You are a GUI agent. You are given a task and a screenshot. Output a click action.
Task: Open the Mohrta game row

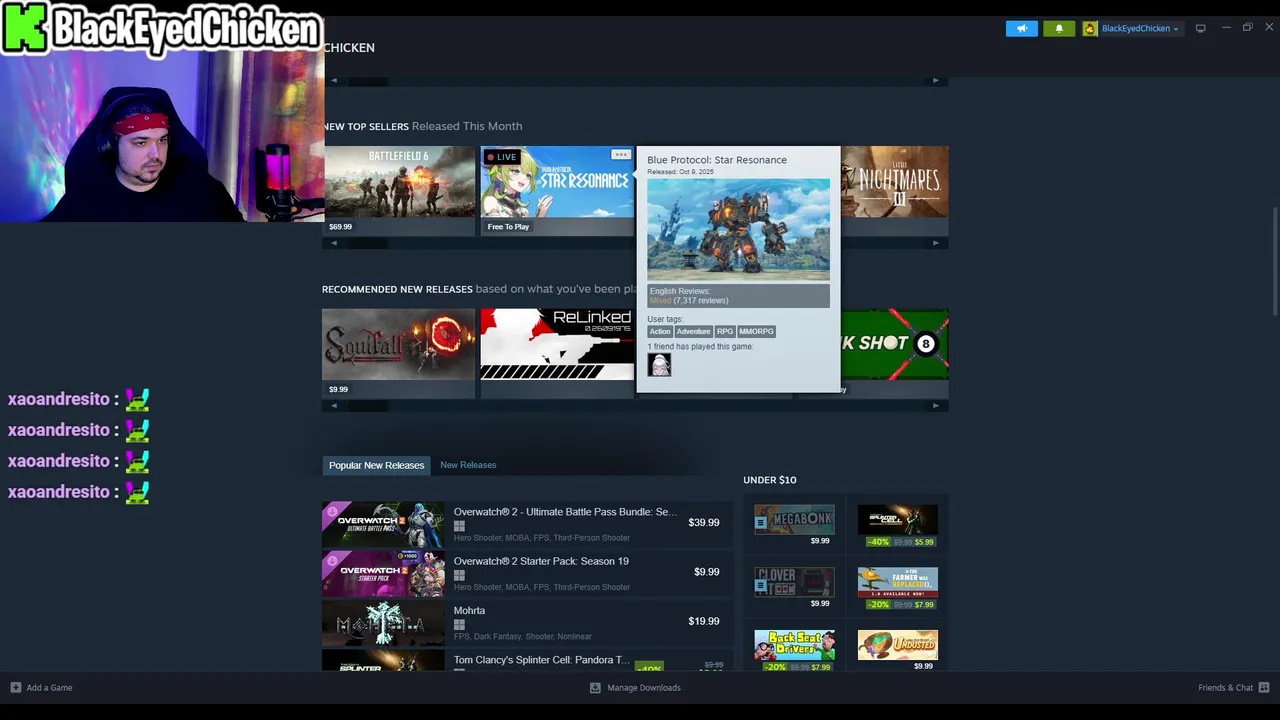click(x=527, y=622)
